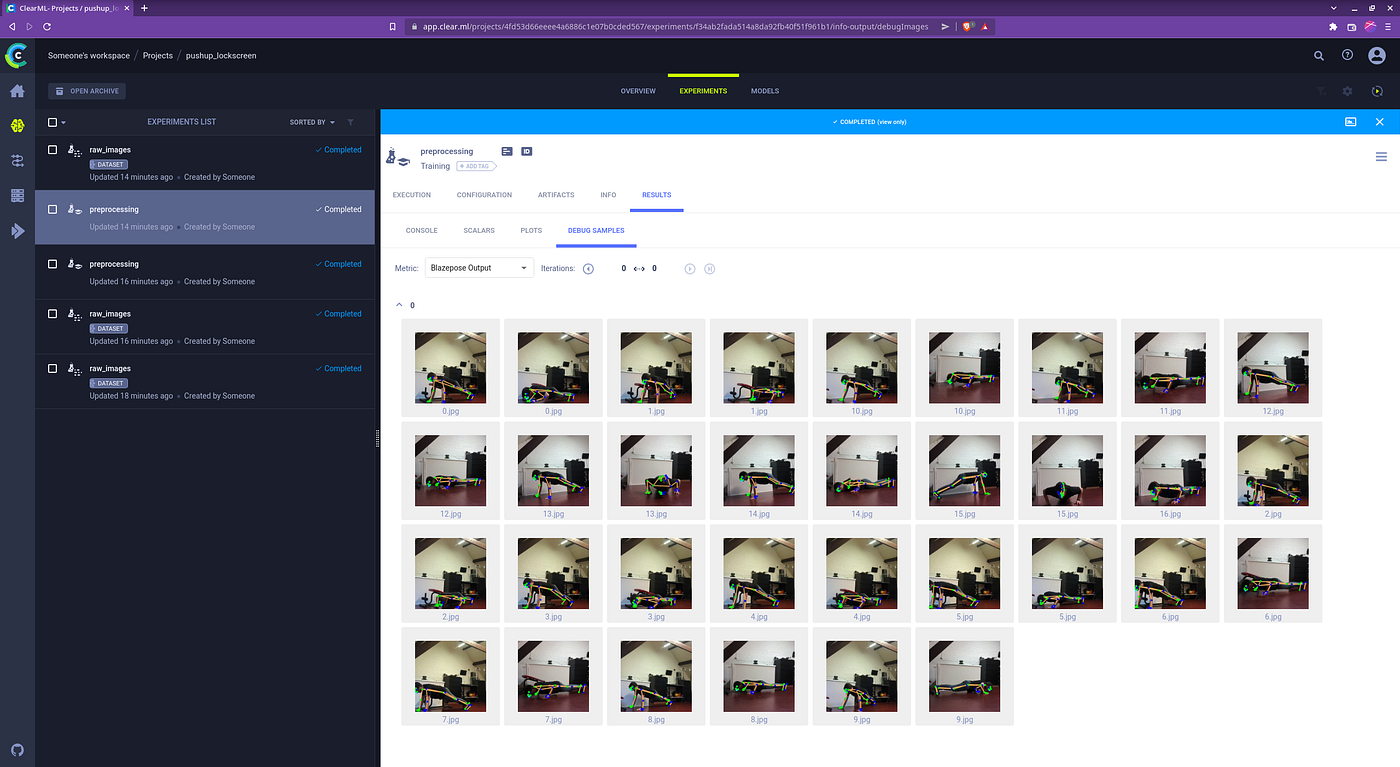Open the hamburger menu of preprocessing experiment

coord(1381,157)
